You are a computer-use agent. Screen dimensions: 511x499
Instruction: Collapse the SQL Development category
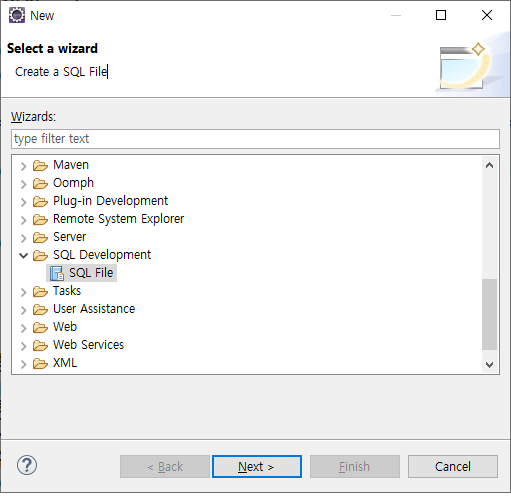point(23,256)
